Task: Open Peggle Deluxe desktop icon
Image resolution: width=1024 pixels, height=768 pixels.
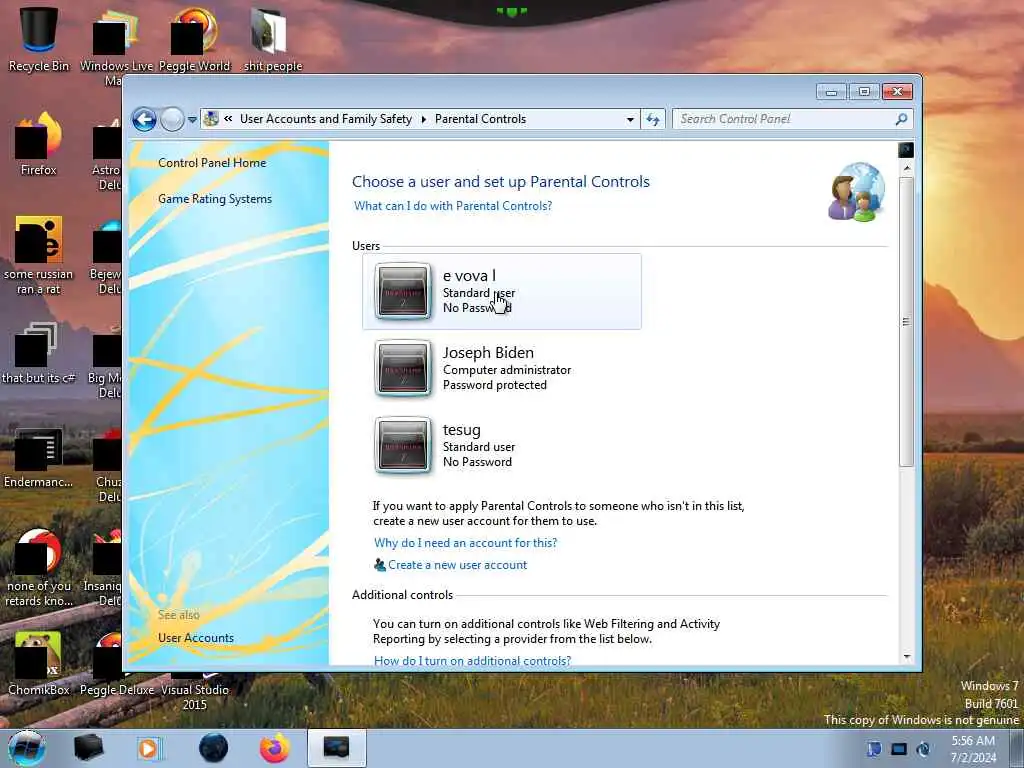Action: coord(117,664)
